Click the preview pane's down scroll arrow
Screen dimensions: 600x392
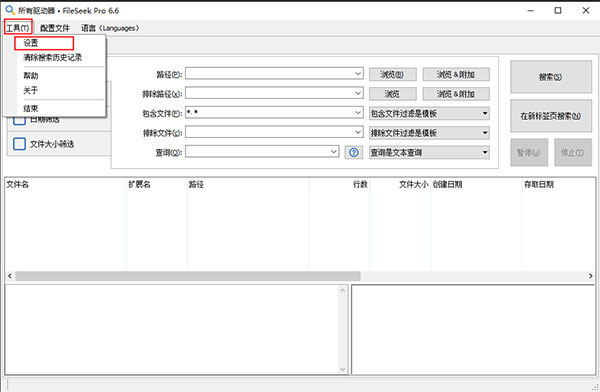(x=342, y=369)
